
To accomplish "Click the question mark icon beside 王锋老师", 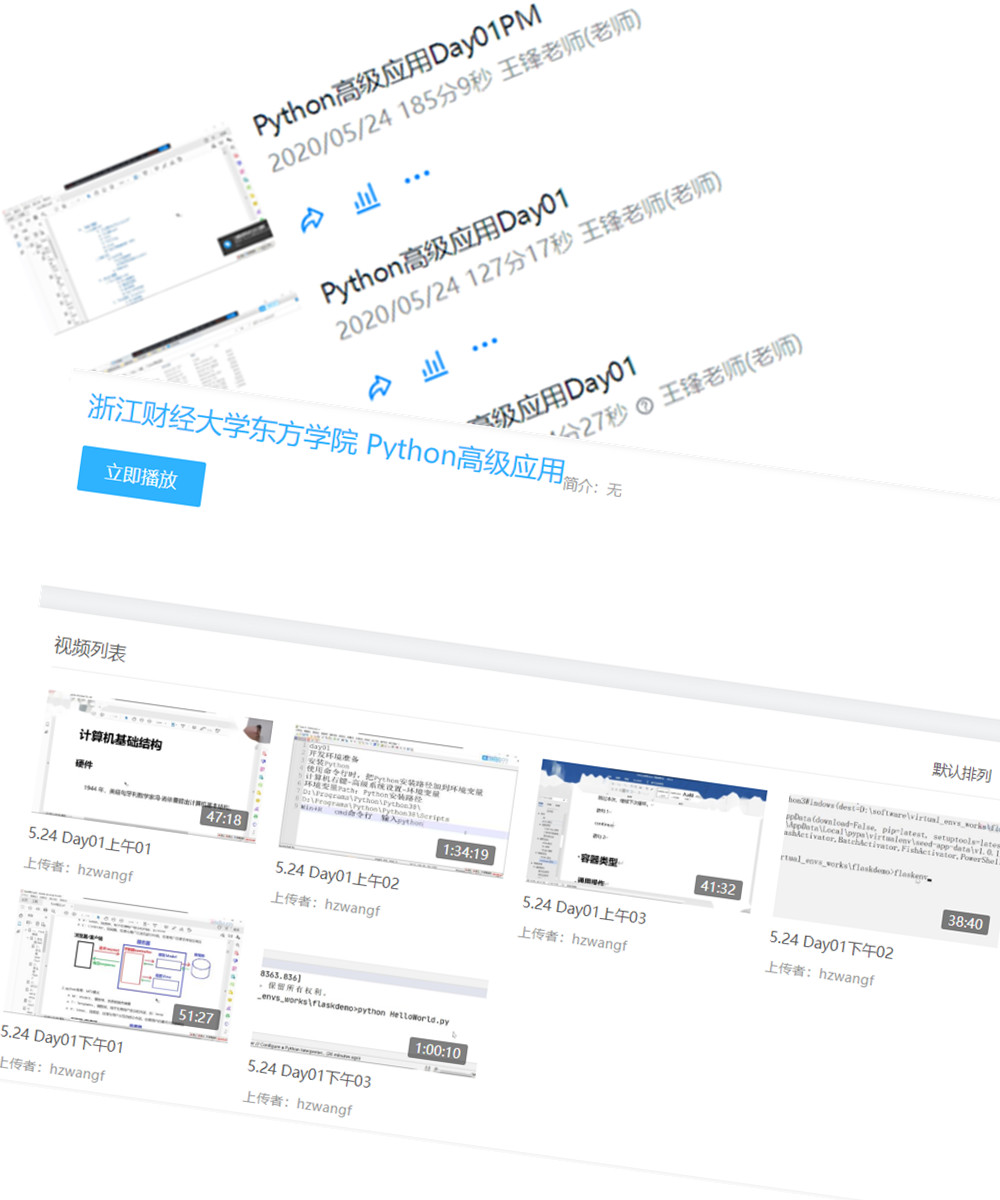I will pos(643,405).
